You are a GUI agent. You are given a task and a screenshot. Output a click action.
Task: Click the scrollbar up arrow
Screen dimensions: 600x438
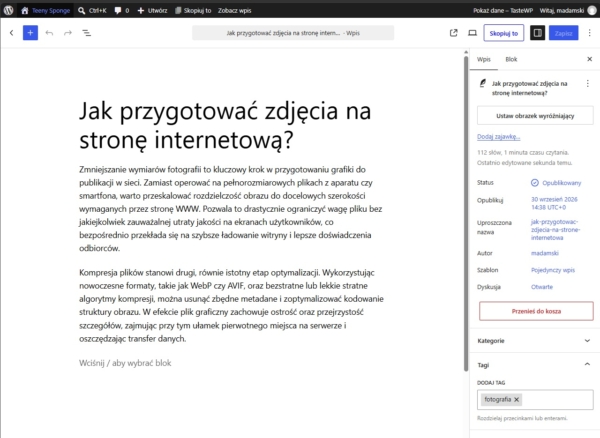(466, 52)
